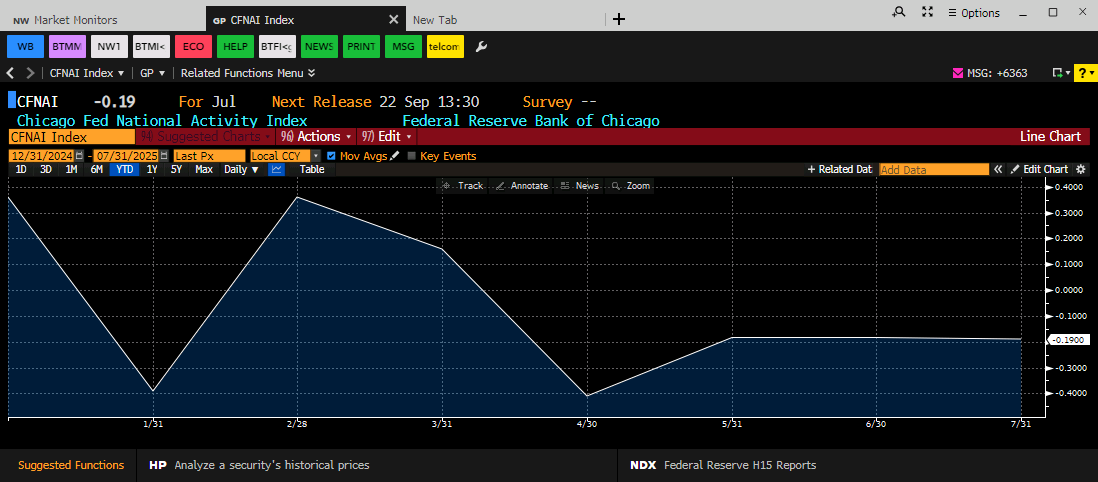
Task: Expand the 94) Suggested Charts dropdown
Action: coord(205,137)
